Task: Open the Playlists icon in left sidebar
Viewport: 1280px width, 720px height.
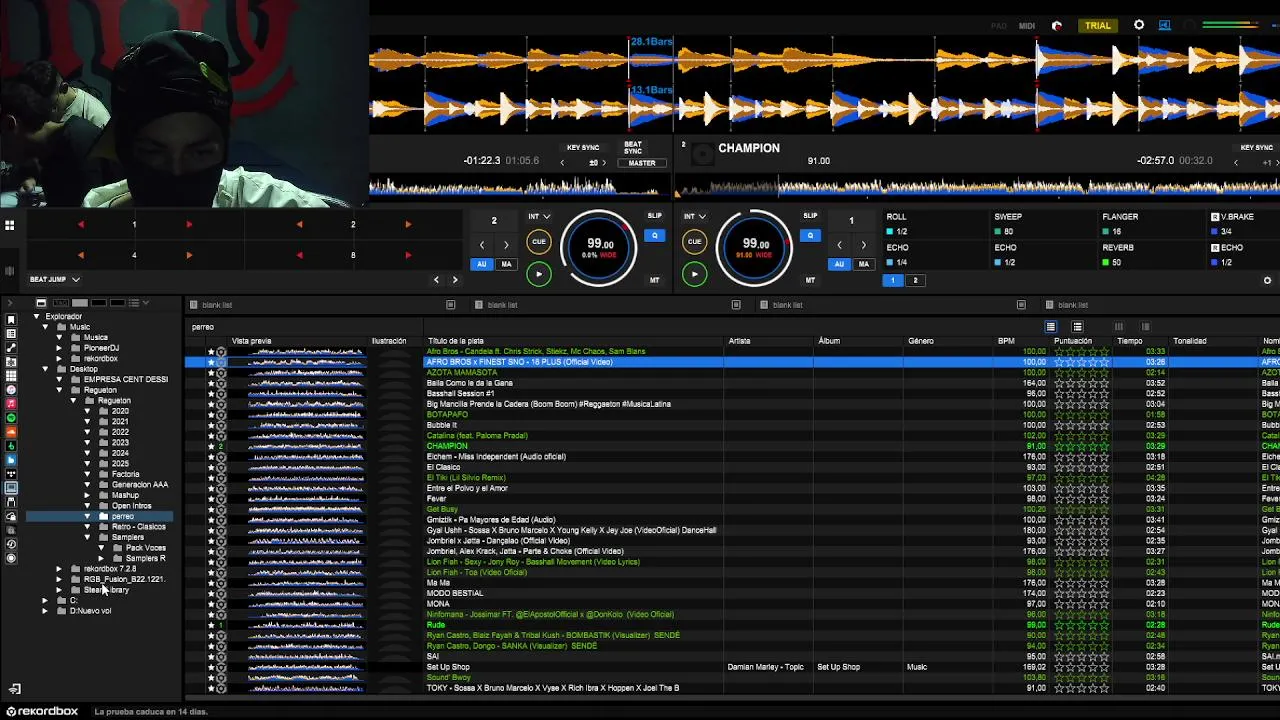Action: tap(11, 333)
